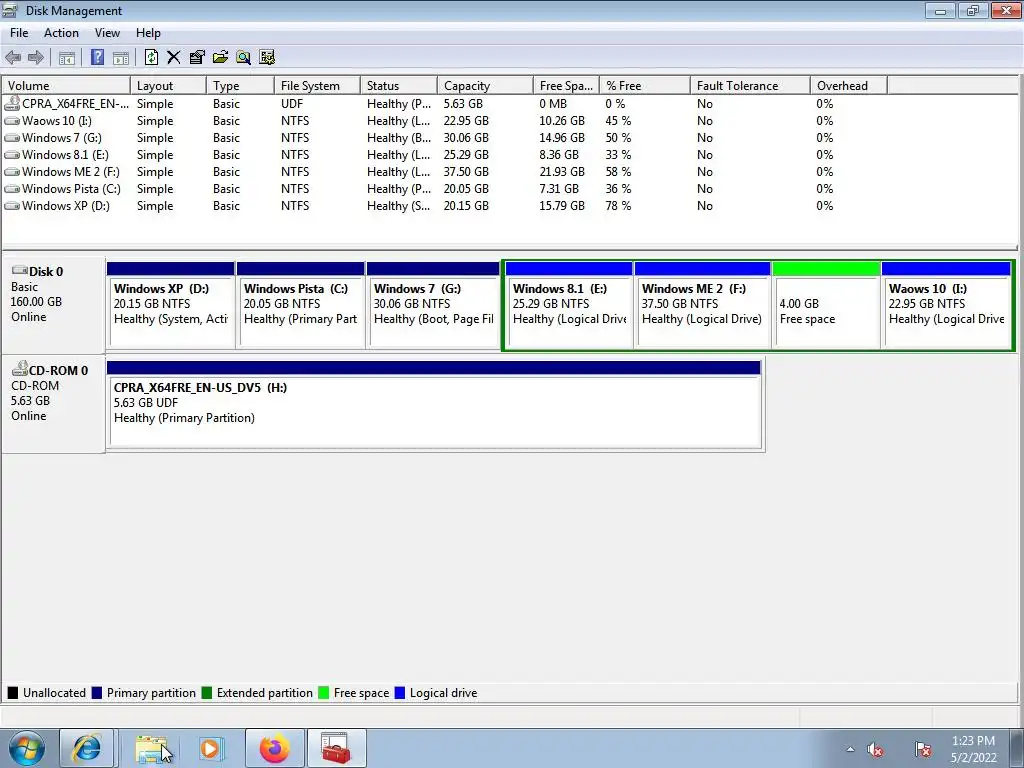The height and width of the screenshot is (768, 1024).
Task: Open the Help menu
Action: [x=148, y=33]
